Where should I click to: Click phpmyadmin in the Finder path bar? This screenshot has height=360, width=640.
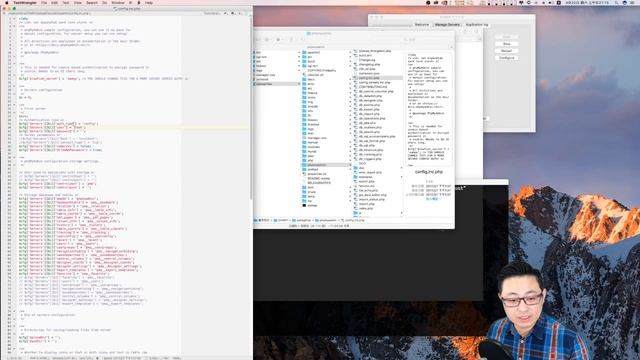[326, 220]
